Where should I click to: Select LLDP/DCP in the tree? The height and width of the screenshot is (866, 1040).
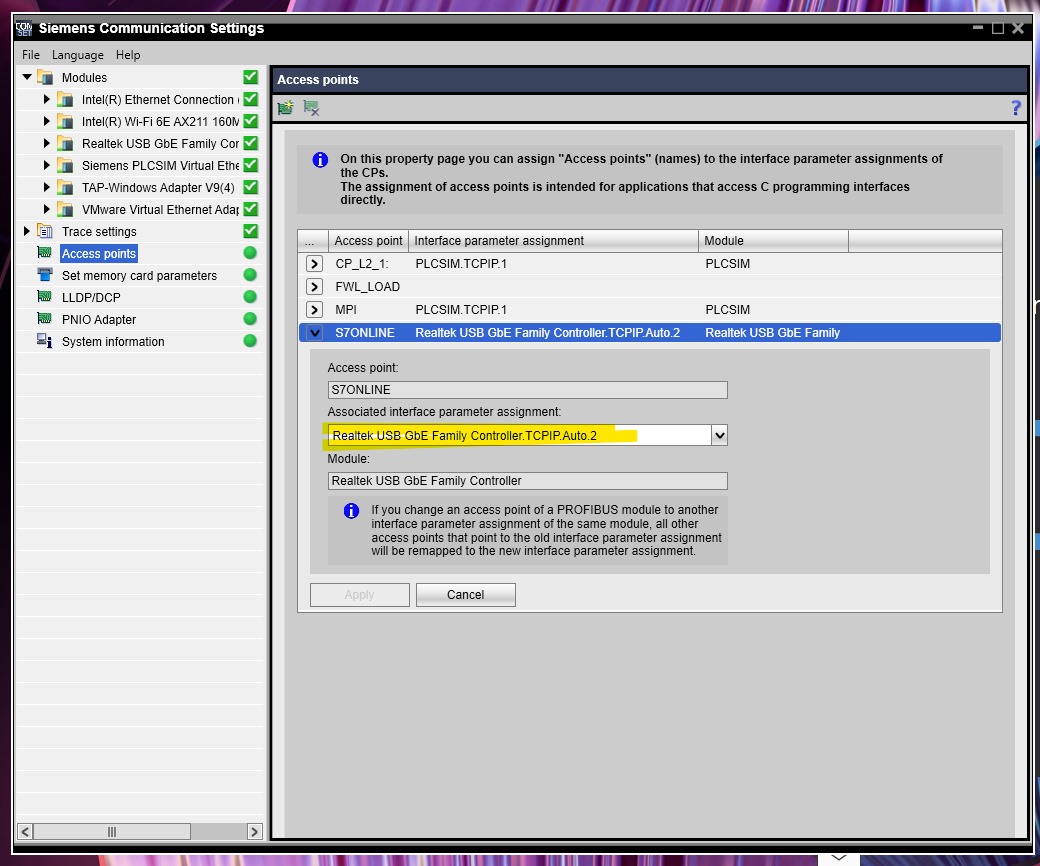91,297
